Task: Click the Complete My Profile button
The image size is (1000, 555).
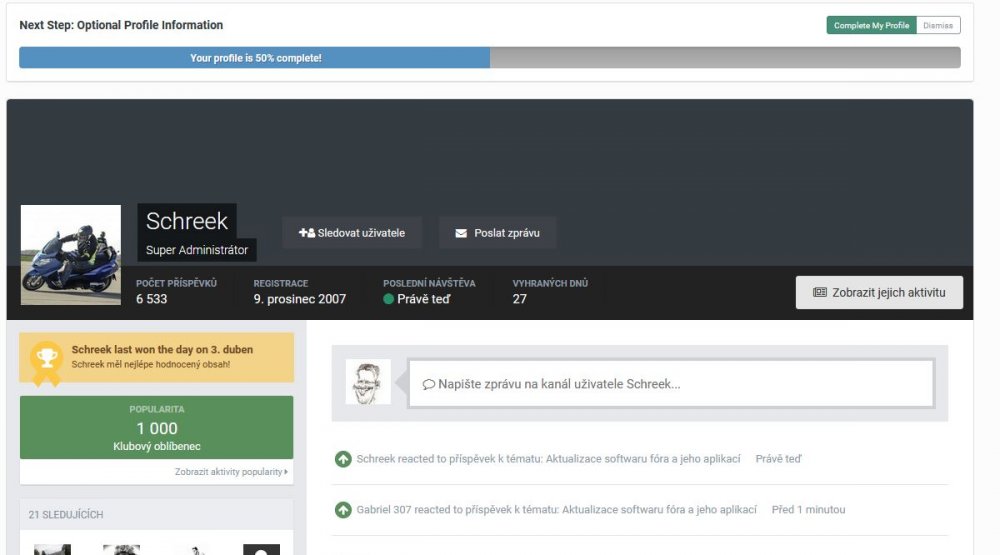Action: click(871, 26)
